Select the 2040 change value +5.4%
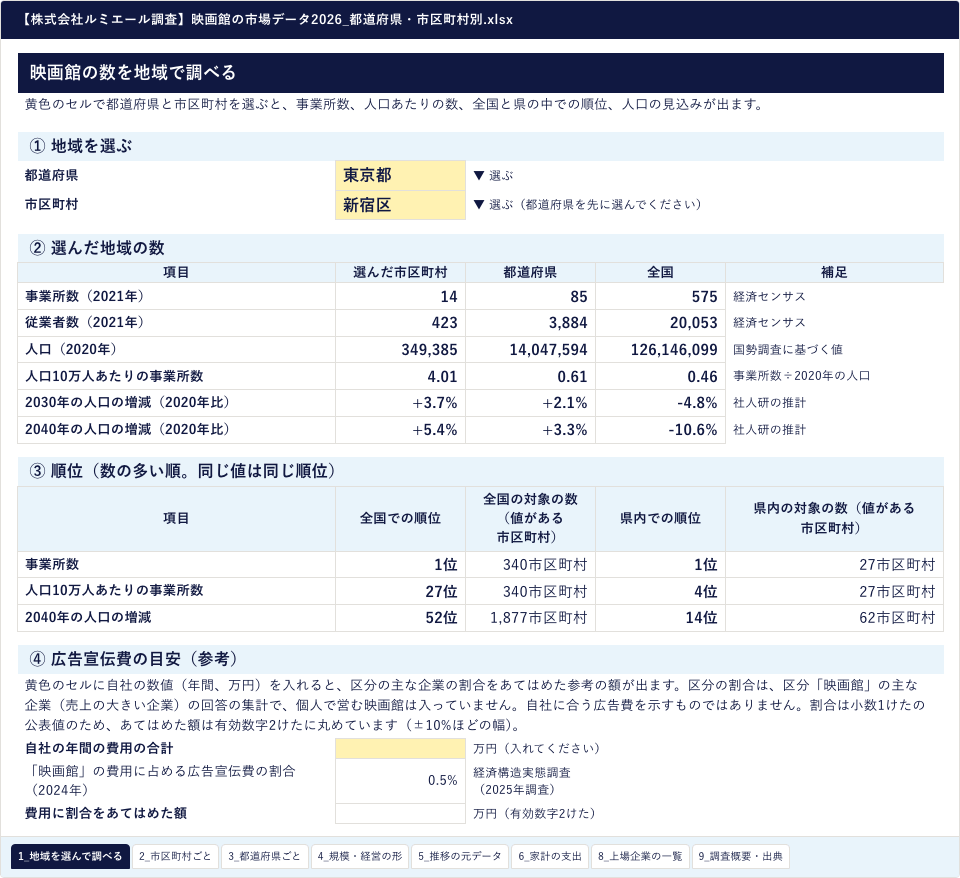 click(x=400, y=430)
